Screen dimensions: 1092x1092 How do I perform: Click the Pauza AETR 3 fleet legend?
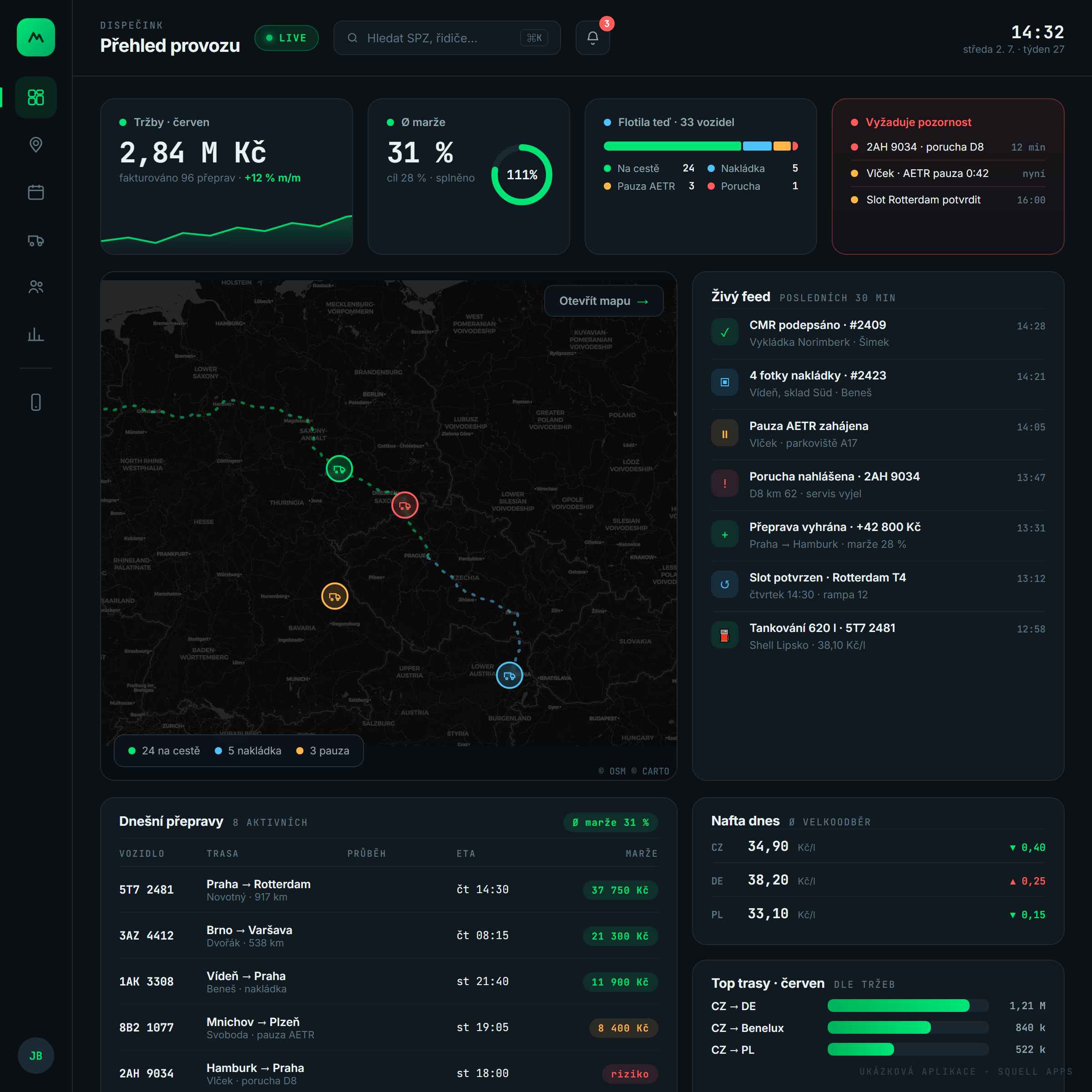(649, 186)
